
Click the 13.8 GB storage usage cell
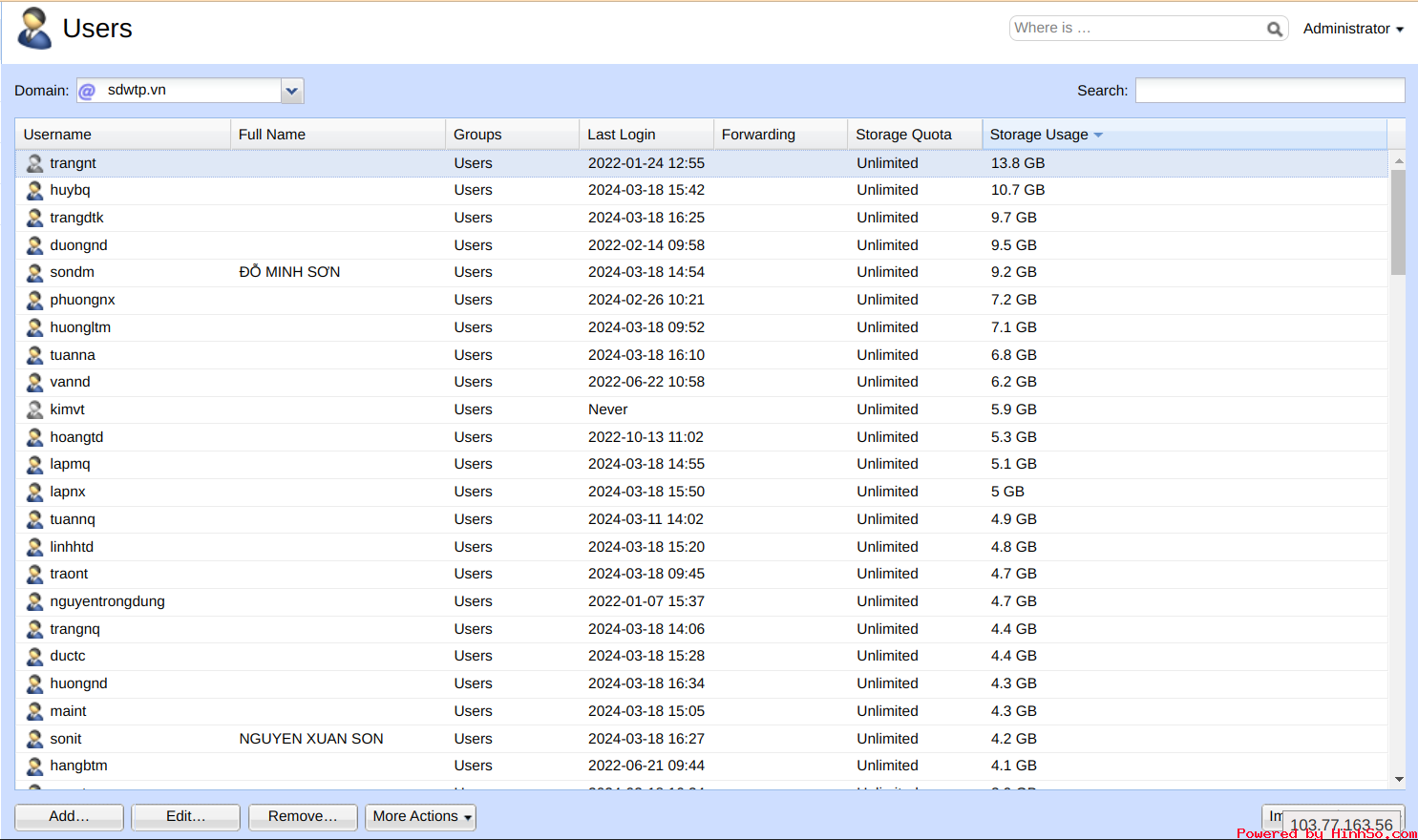pyautogui.click(x=1018, y=163)
